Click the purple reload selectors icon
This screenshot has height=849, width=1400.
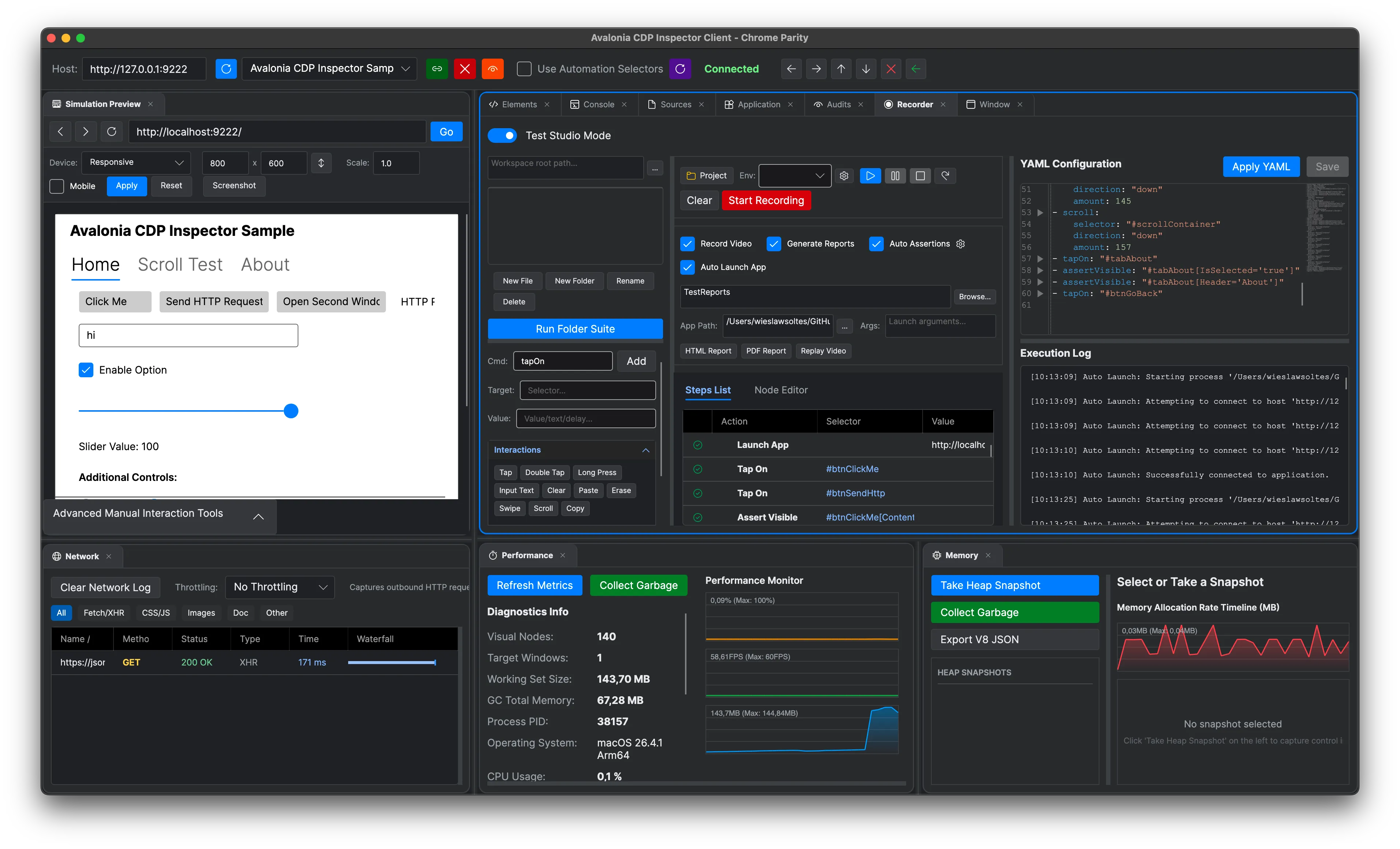tap(680, 69)
